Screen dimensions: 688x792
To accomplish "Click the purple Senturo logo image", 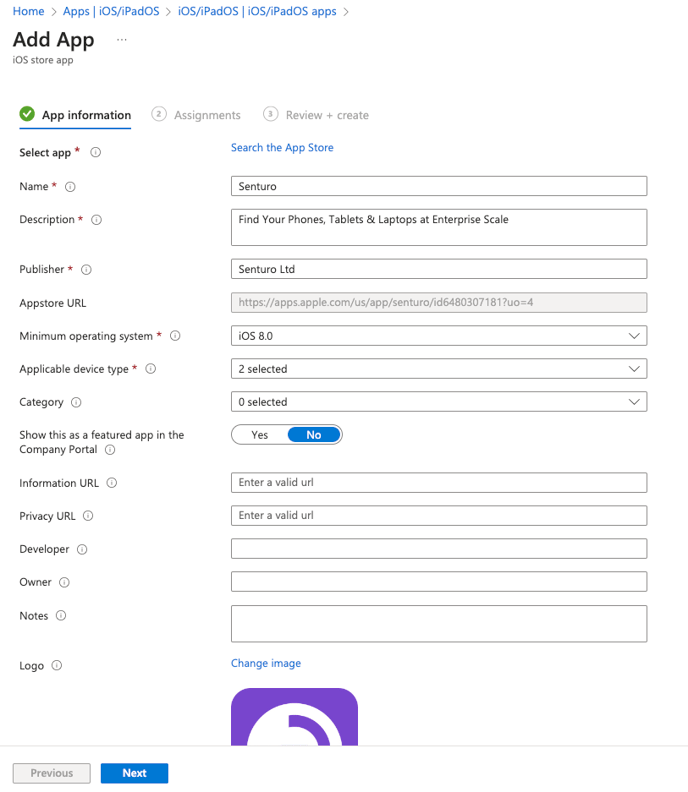I will point(294,717).
